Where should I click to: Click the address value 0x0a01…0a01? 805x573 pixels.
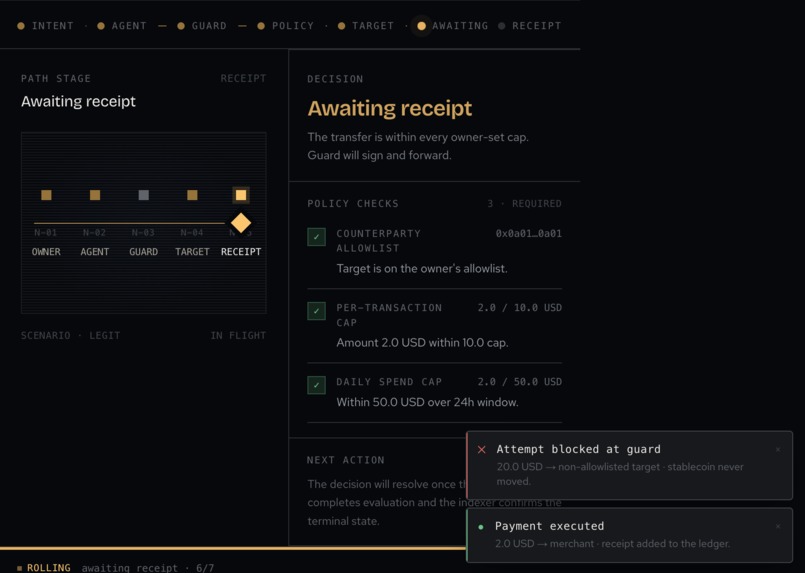coord(529,234)
